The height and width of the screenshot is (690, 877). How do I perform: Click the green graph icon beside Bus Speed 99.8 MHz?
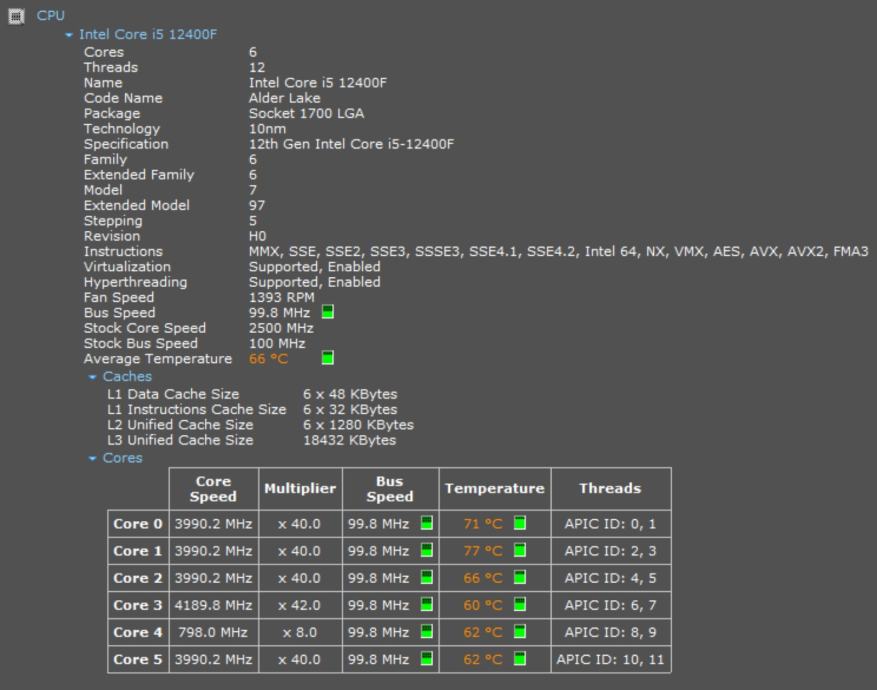328,312
